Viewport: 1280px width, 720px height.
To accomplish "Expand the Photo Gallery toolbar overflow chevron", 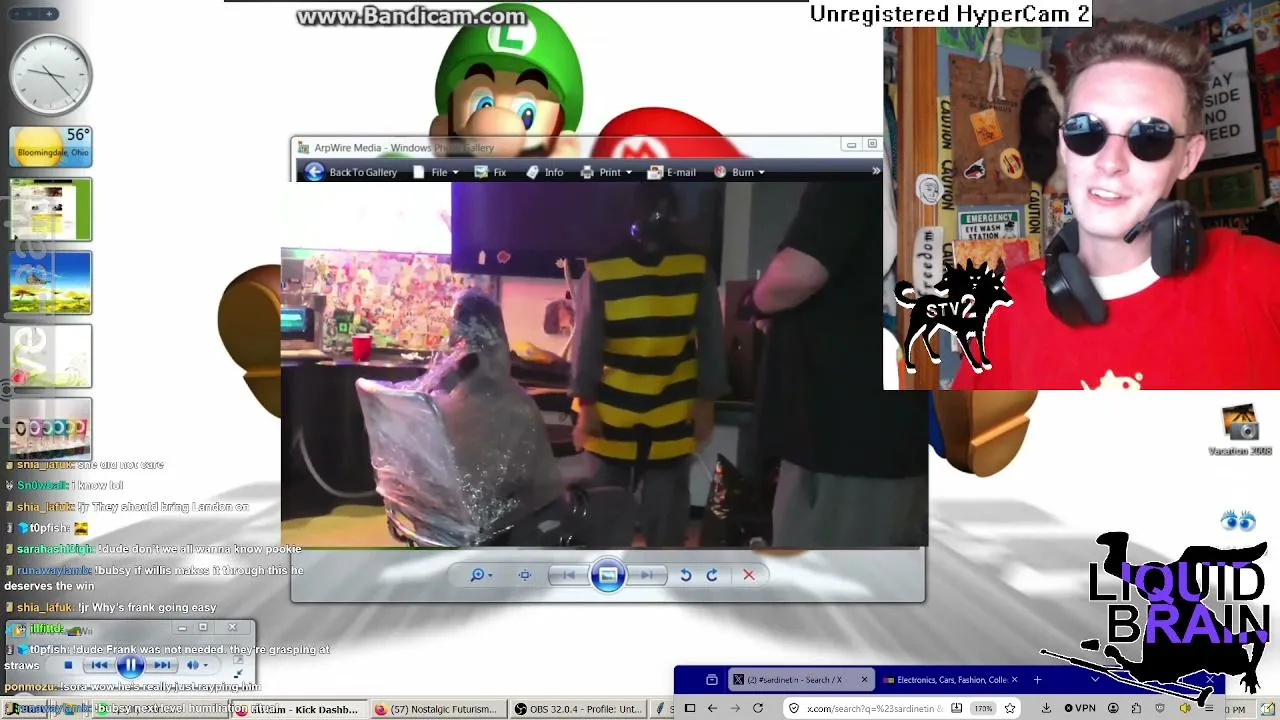I will pos(876,172).
